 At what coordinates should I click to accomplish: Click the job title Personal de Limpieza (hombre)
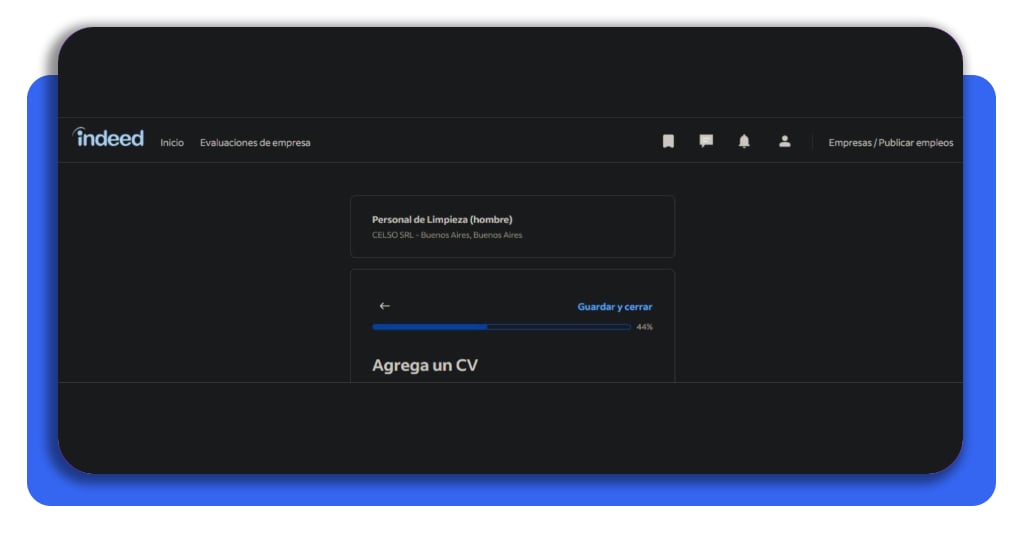tap(442, 219)
